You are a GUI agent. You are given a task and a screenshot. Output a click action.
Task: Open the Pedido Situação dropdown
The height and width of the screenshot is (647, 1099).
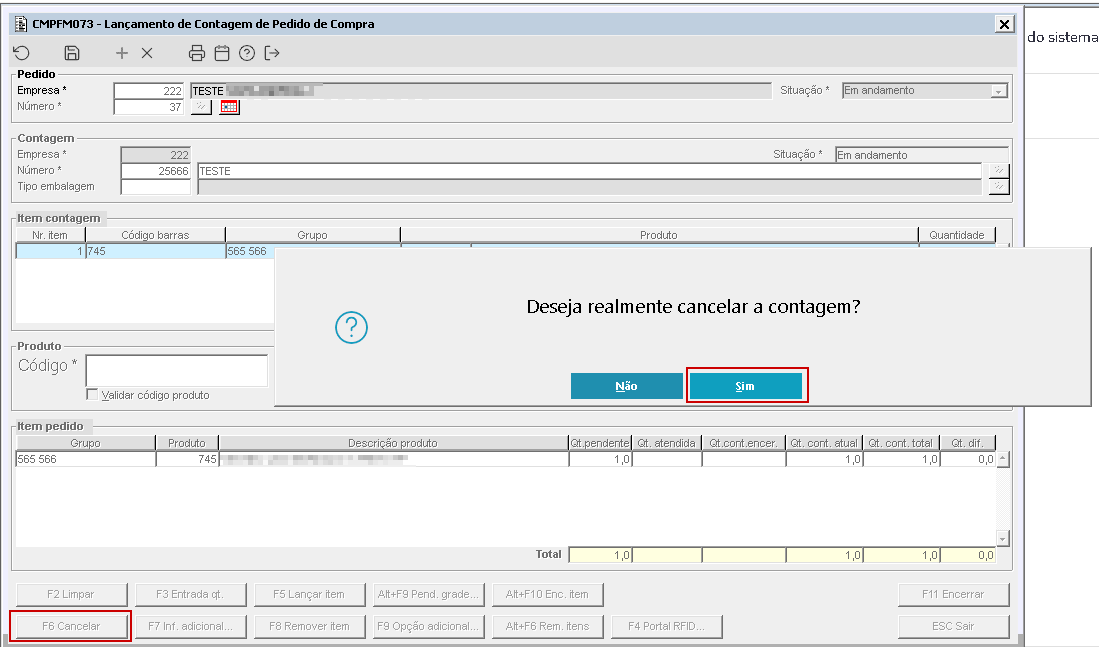point(999,91)
